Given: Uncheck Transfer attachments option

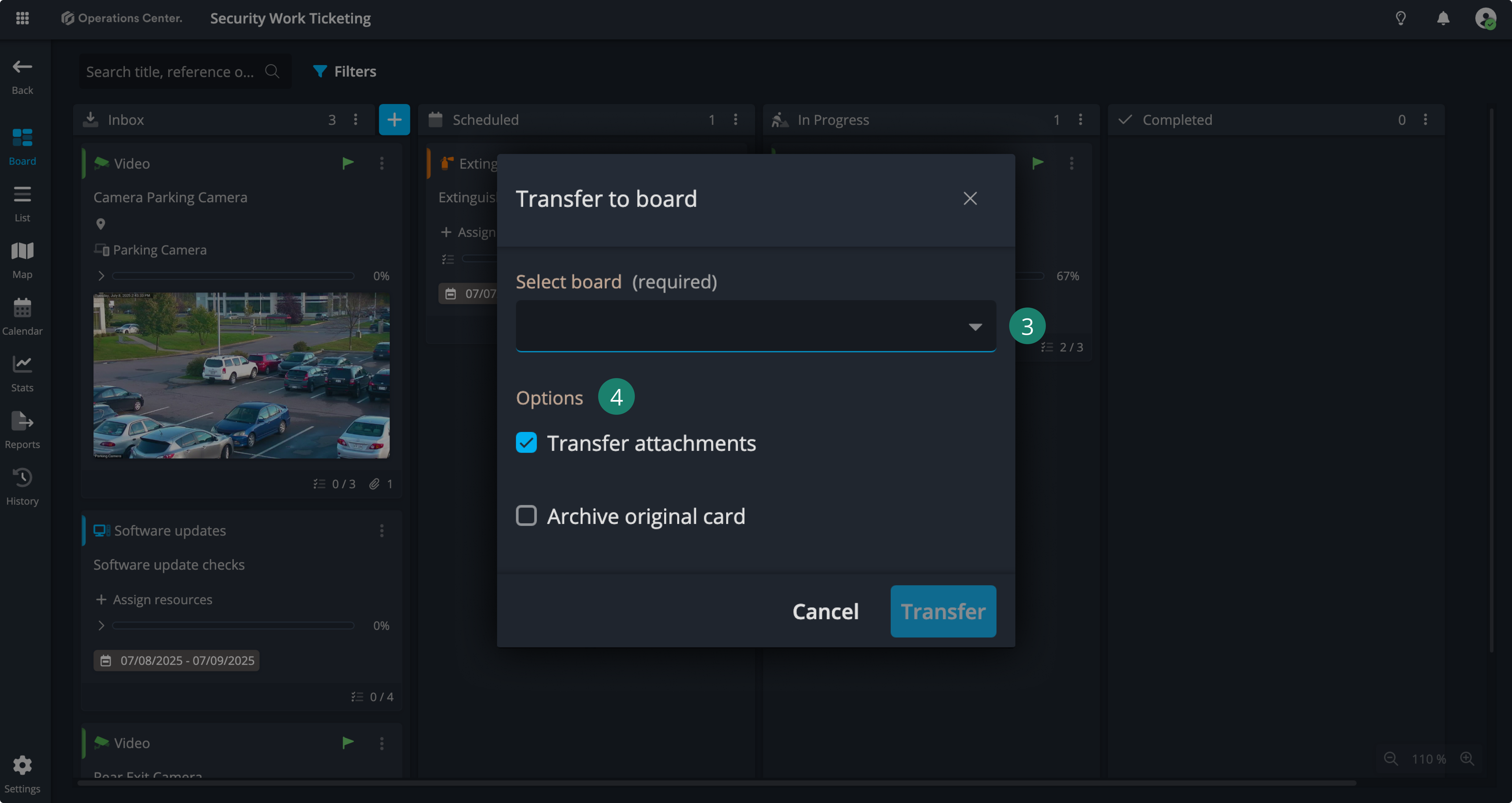Looking at the screenshot, I should [526, 443].
